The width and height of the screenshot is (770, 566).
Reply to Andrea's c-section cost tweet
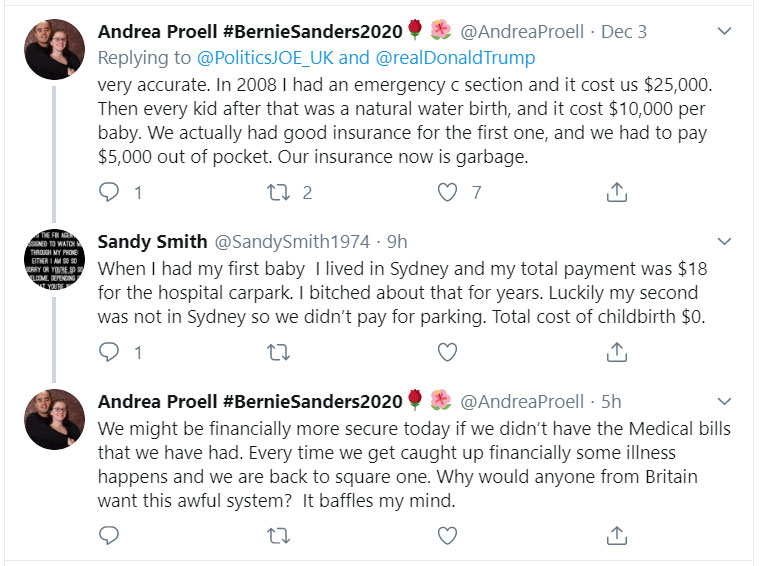109,191
